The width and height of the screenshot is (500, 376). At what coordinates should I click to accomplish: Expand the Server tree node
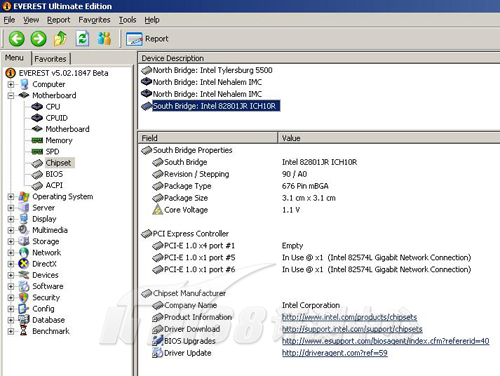coord(11,208)
